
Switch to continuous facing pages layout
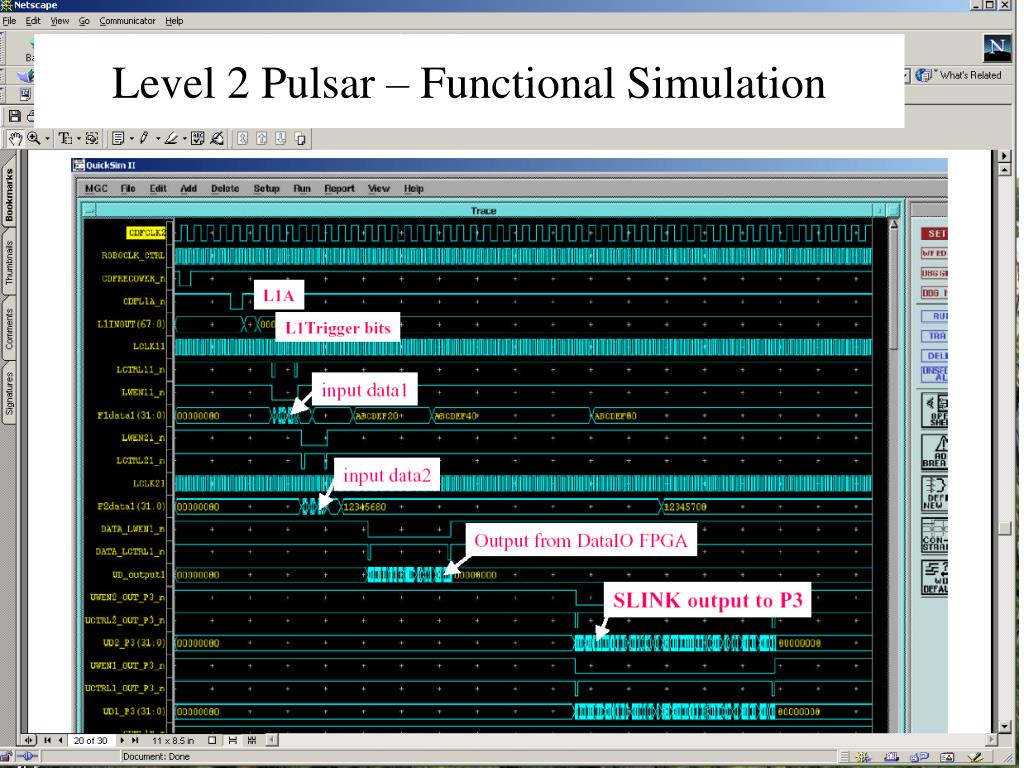252,740
